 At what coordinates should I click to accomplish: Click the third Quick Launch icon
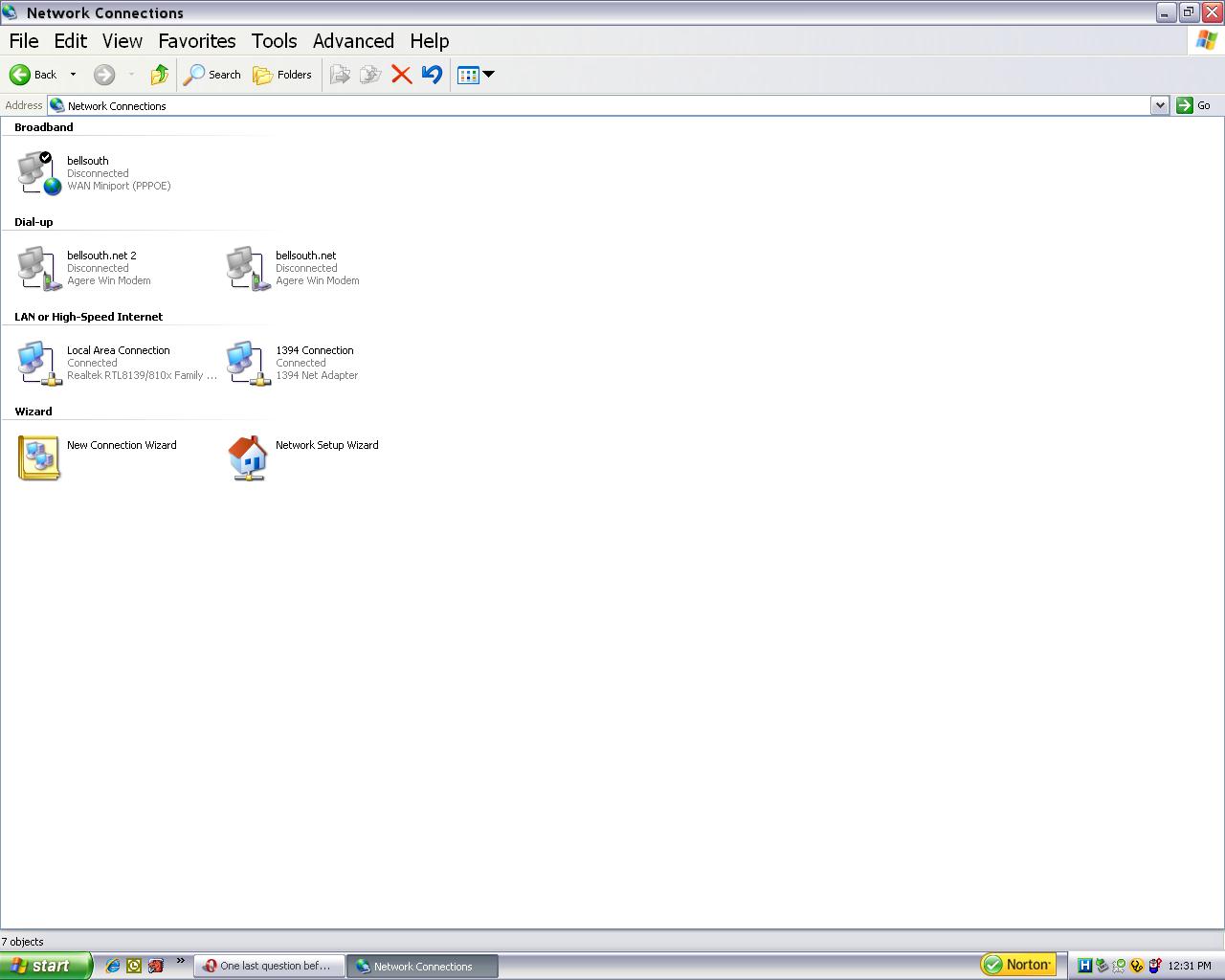coord(155,966)
